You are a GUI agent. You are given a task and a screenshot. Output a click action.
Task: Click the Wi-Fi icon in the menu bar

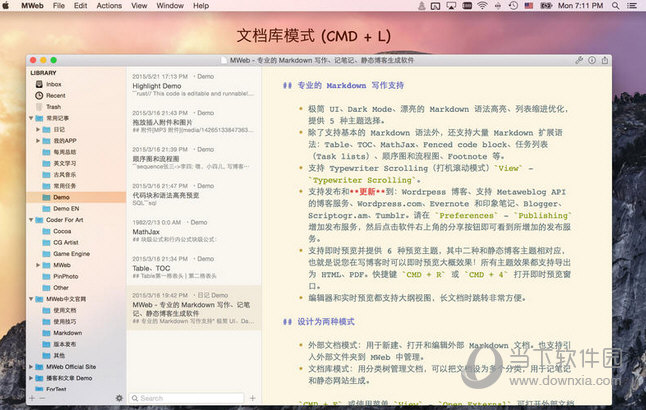[482, 6]
